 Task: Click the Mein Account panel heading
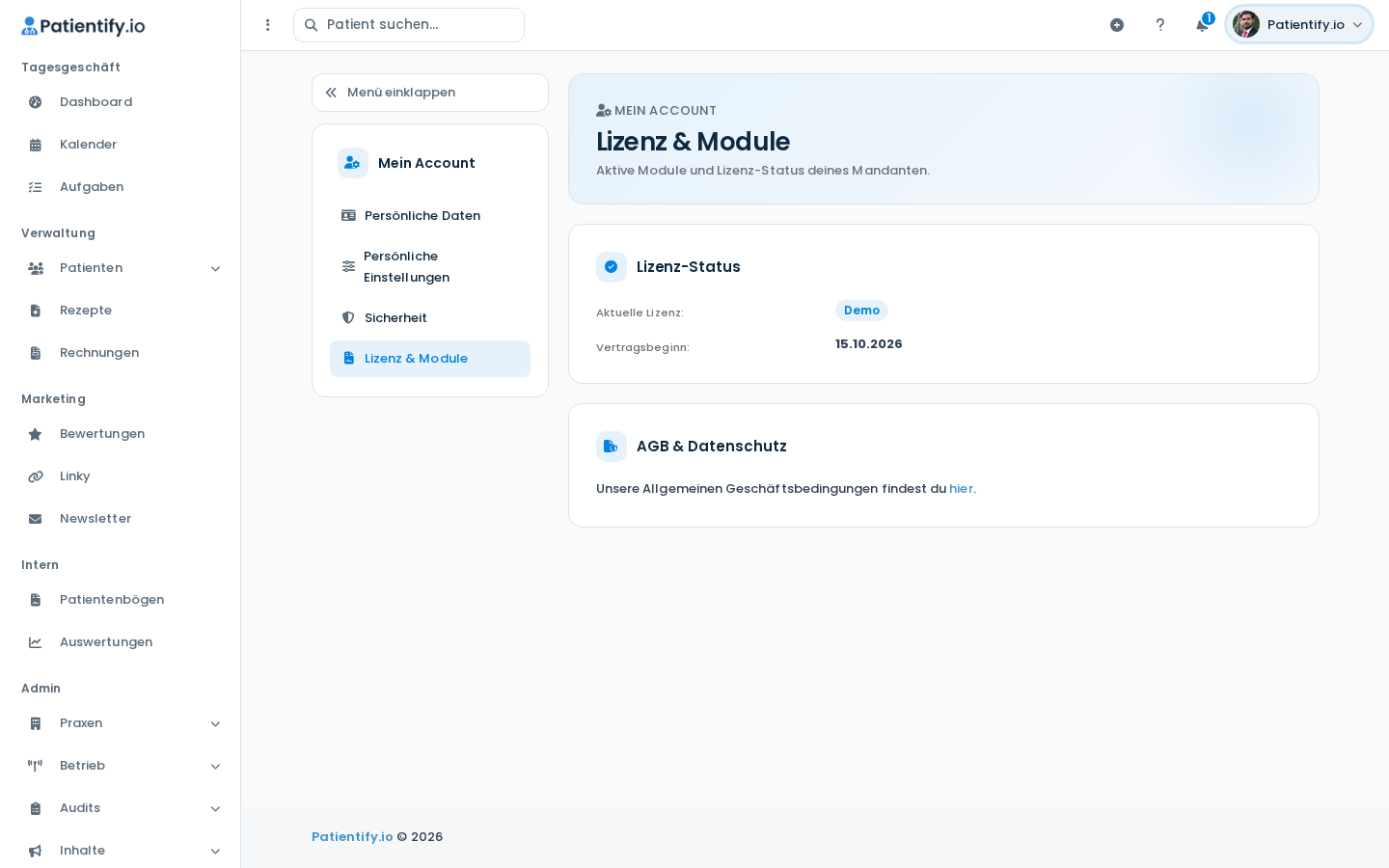(426, 164)
